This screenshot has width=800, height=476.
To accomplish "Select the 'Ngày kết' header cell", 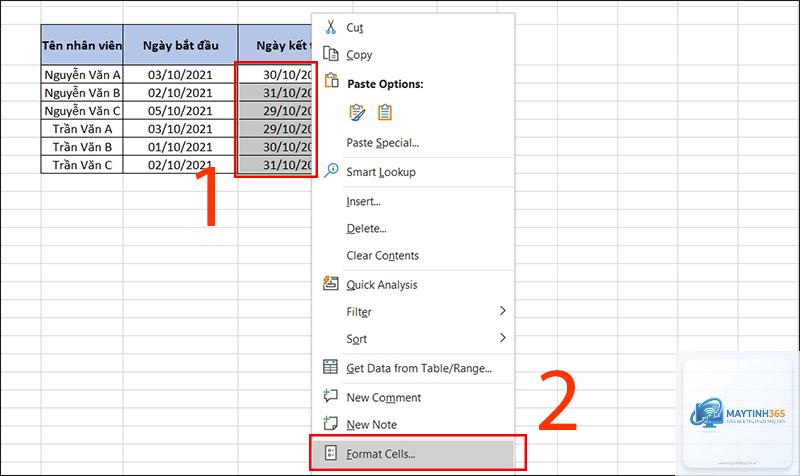I will coord(276,45).
